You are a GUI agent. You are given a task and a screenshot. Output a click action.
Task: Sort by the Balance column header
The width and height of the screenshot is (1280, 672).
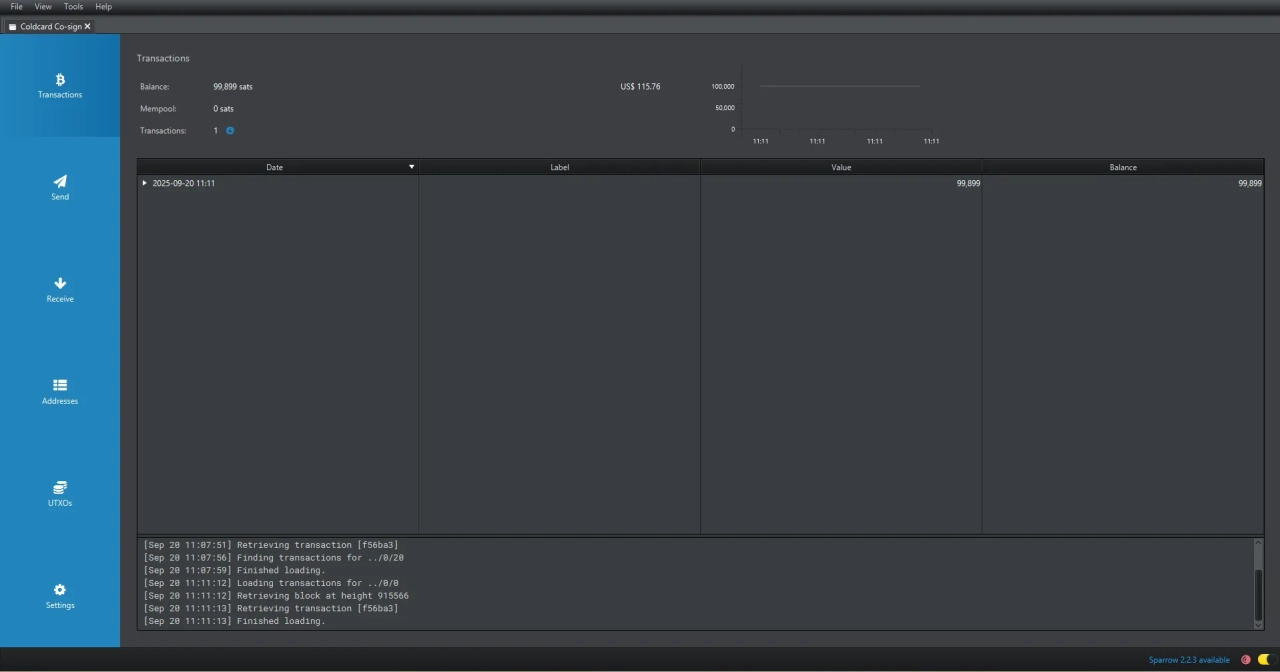(x=1123, y=167)
